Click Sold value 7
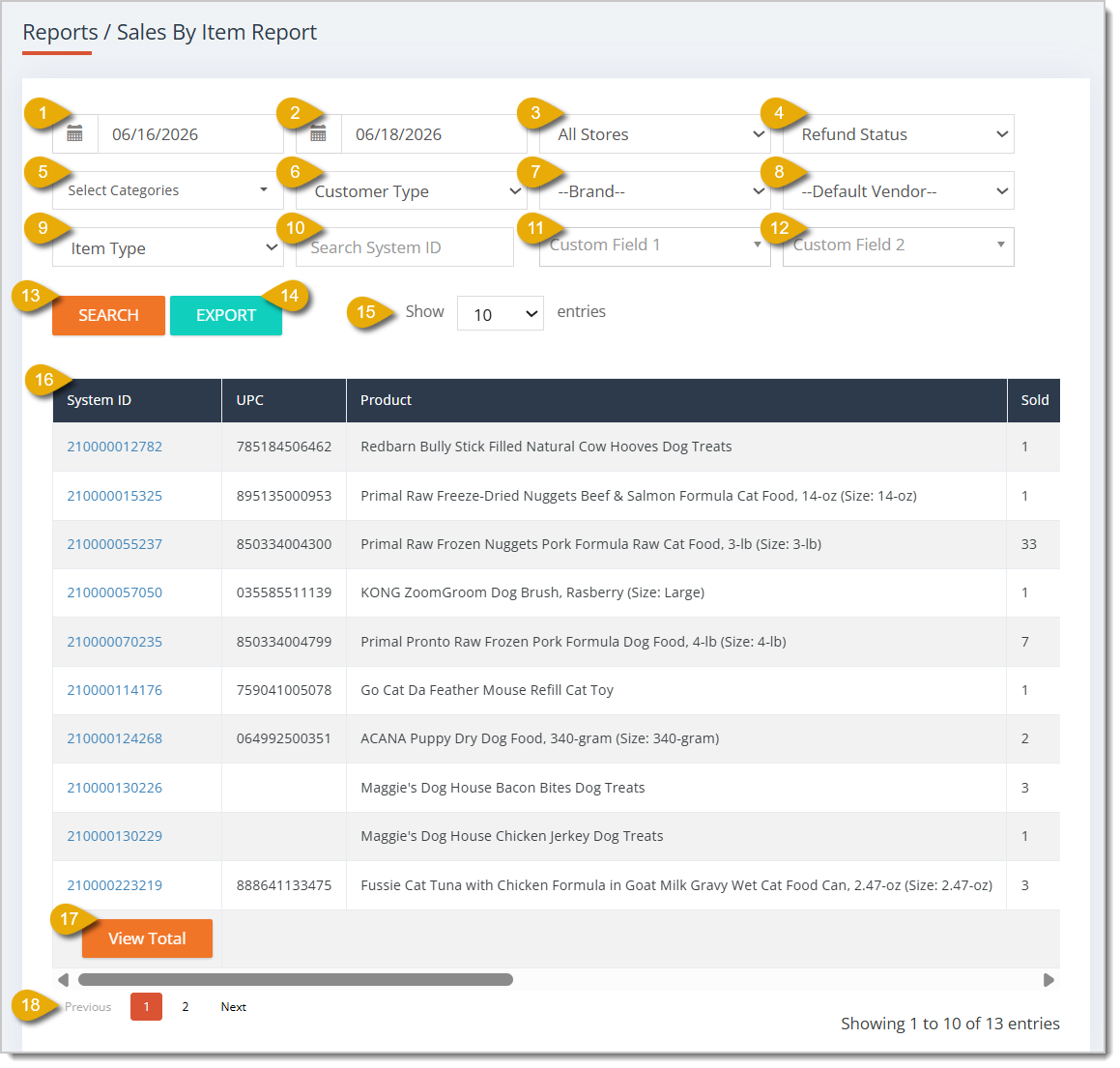1120x1068 pixels. pyautogui.click(x=1025, y=642)
